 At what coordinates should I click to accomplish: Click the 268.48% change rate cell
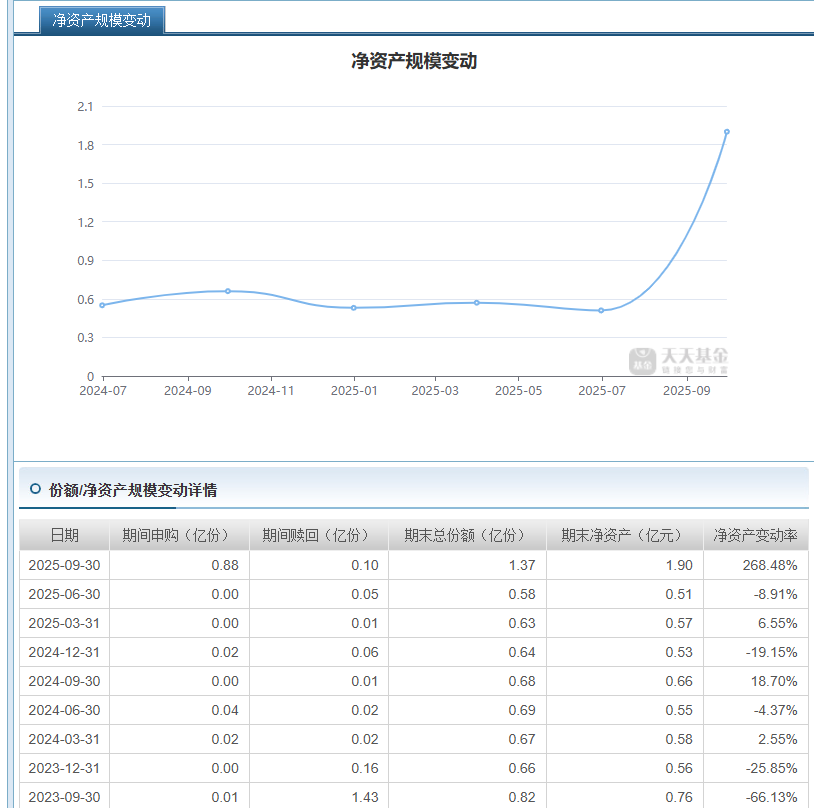tap(755, 565)
